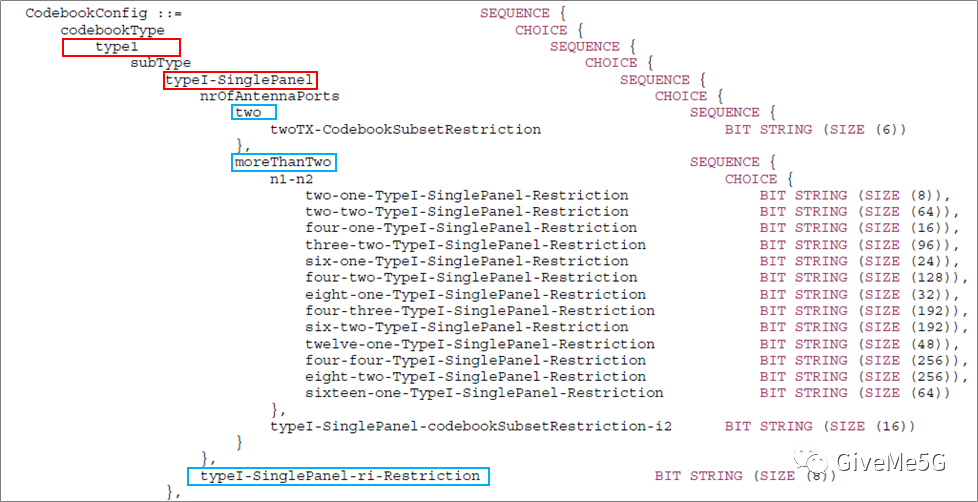978x502 pixels.
Task: Select the red-boxed type1 field
Action: coord(121,47)
